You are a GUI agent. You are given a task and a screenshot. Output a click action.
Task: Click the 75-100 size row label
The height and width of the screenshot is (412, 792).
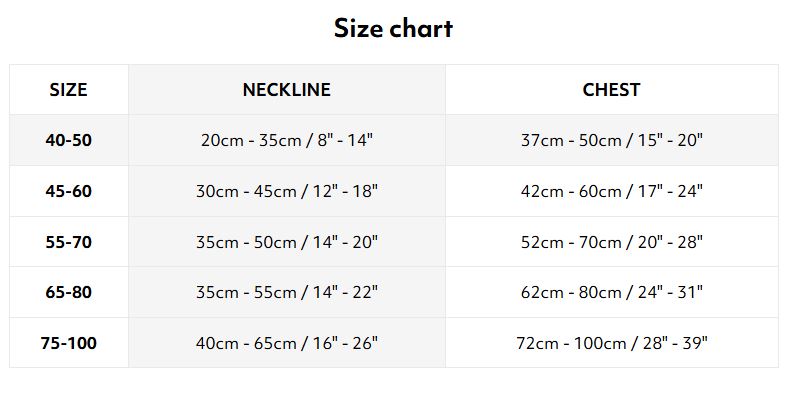point(69,343)
